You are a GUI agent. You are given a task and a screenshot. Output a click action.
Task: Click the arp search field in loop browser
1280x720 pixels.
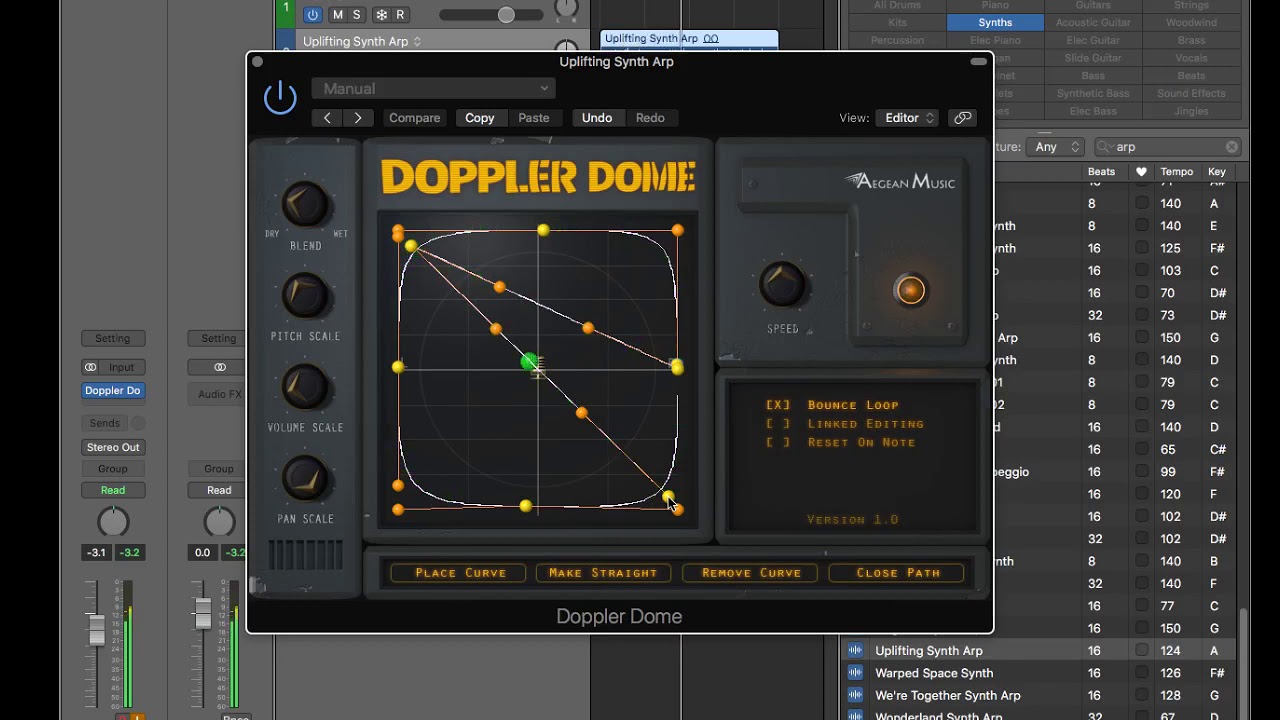tap(1168, 147)
